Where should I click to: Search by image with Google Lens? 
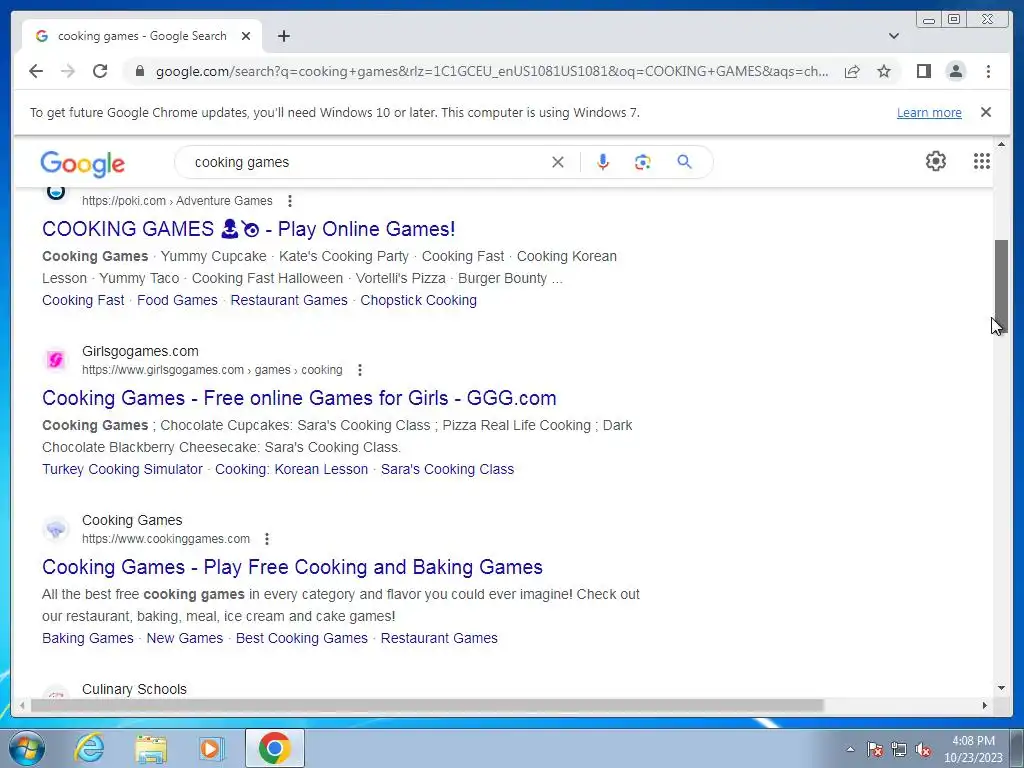point(643,162)
